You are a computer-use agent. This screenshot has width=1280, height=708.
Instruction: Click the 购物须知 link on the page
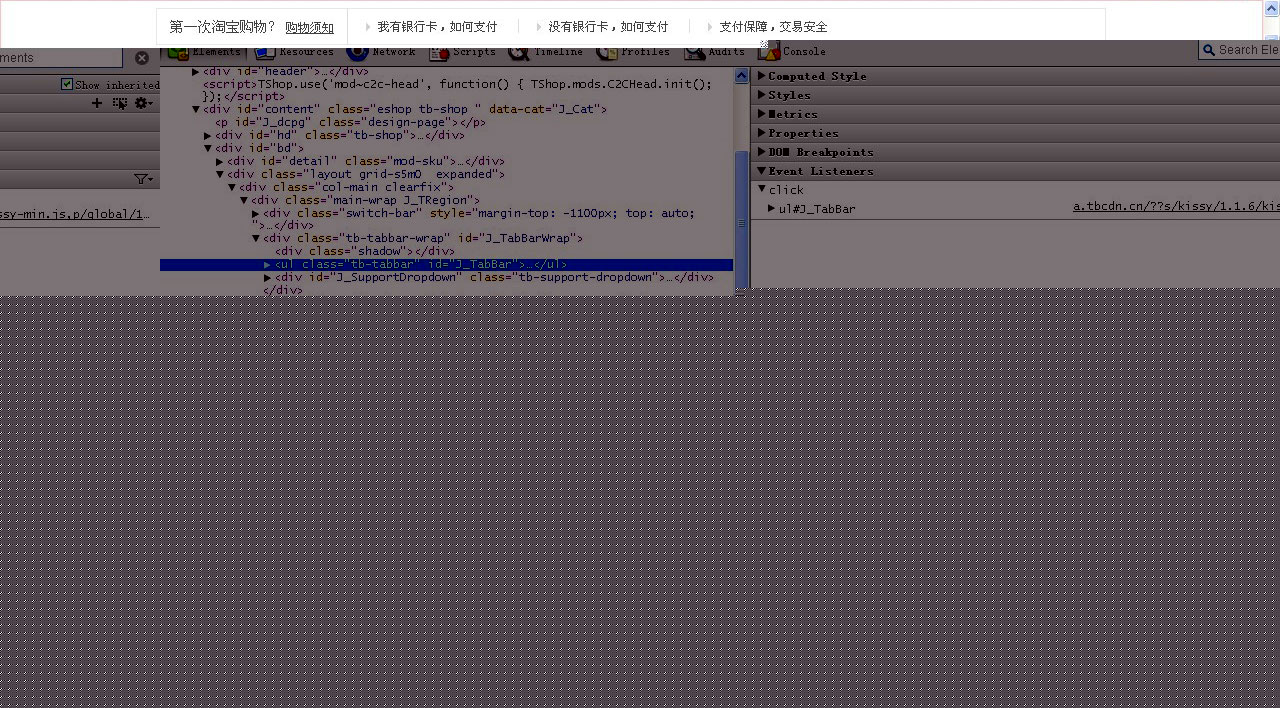tap(309, 27)
